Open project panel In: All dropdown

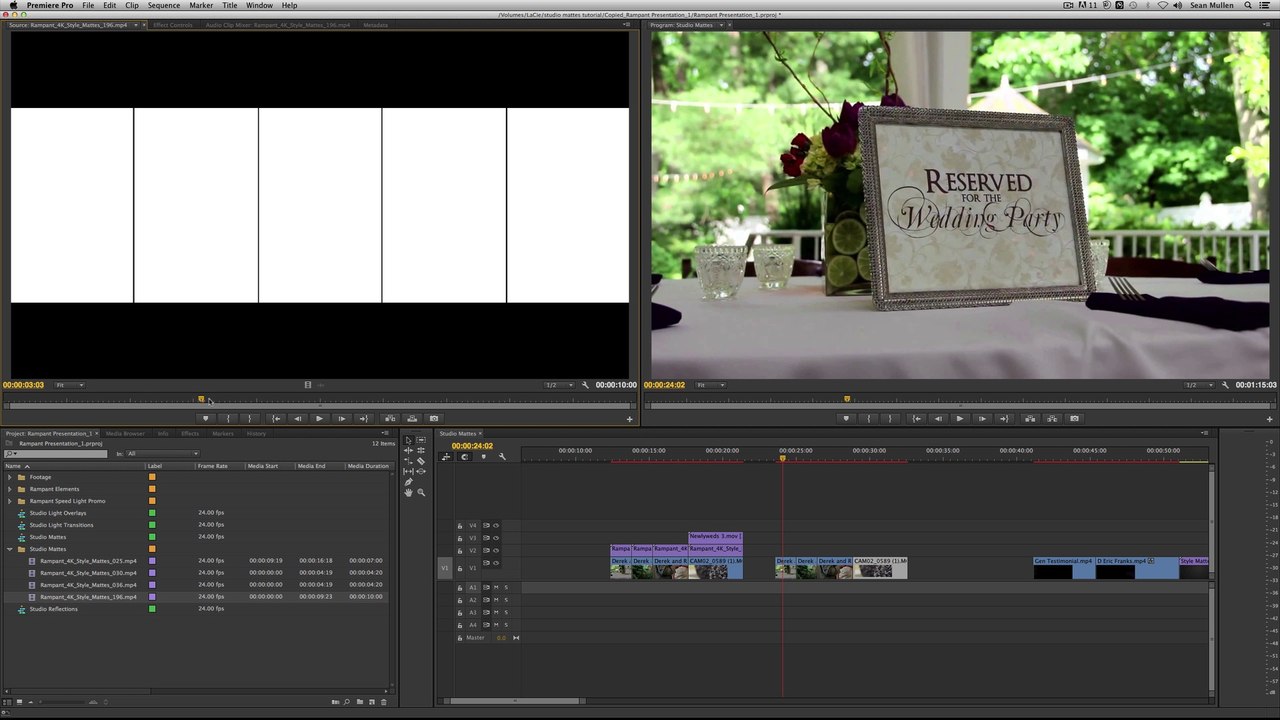click(x=162, y=454)
